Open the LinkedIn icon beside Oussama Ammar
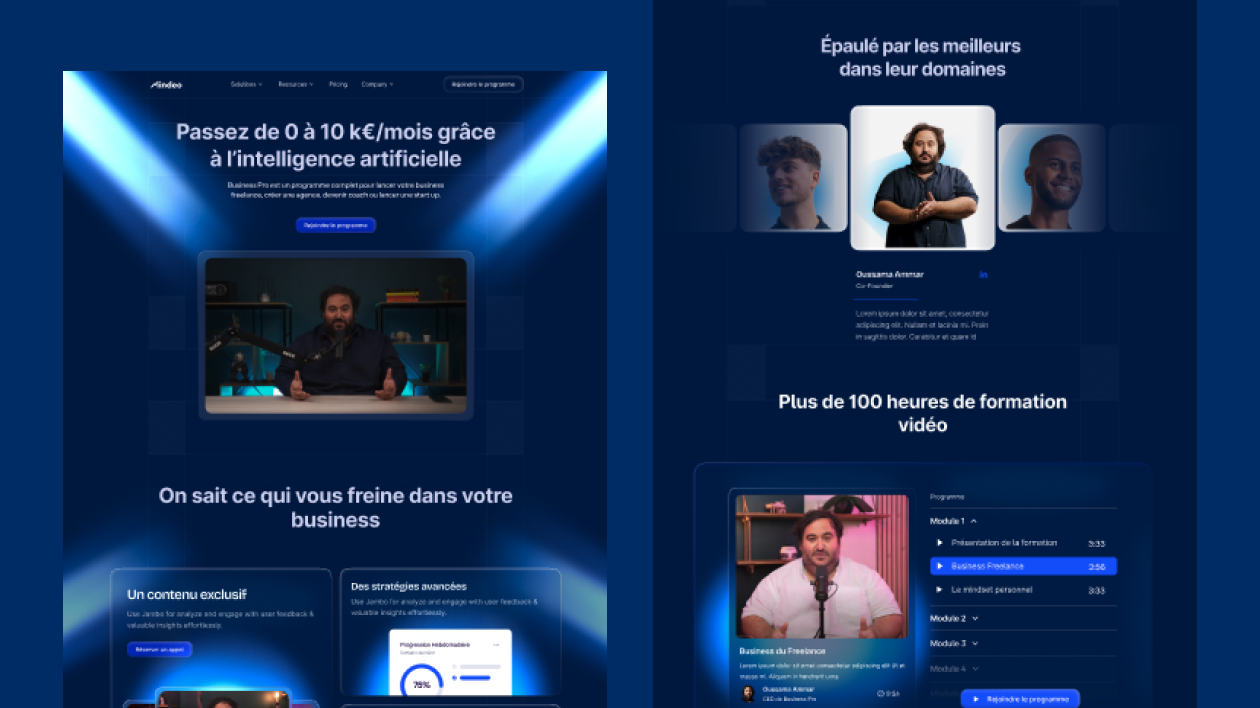Screen dimensions: 1260x708 coord(983,275)
